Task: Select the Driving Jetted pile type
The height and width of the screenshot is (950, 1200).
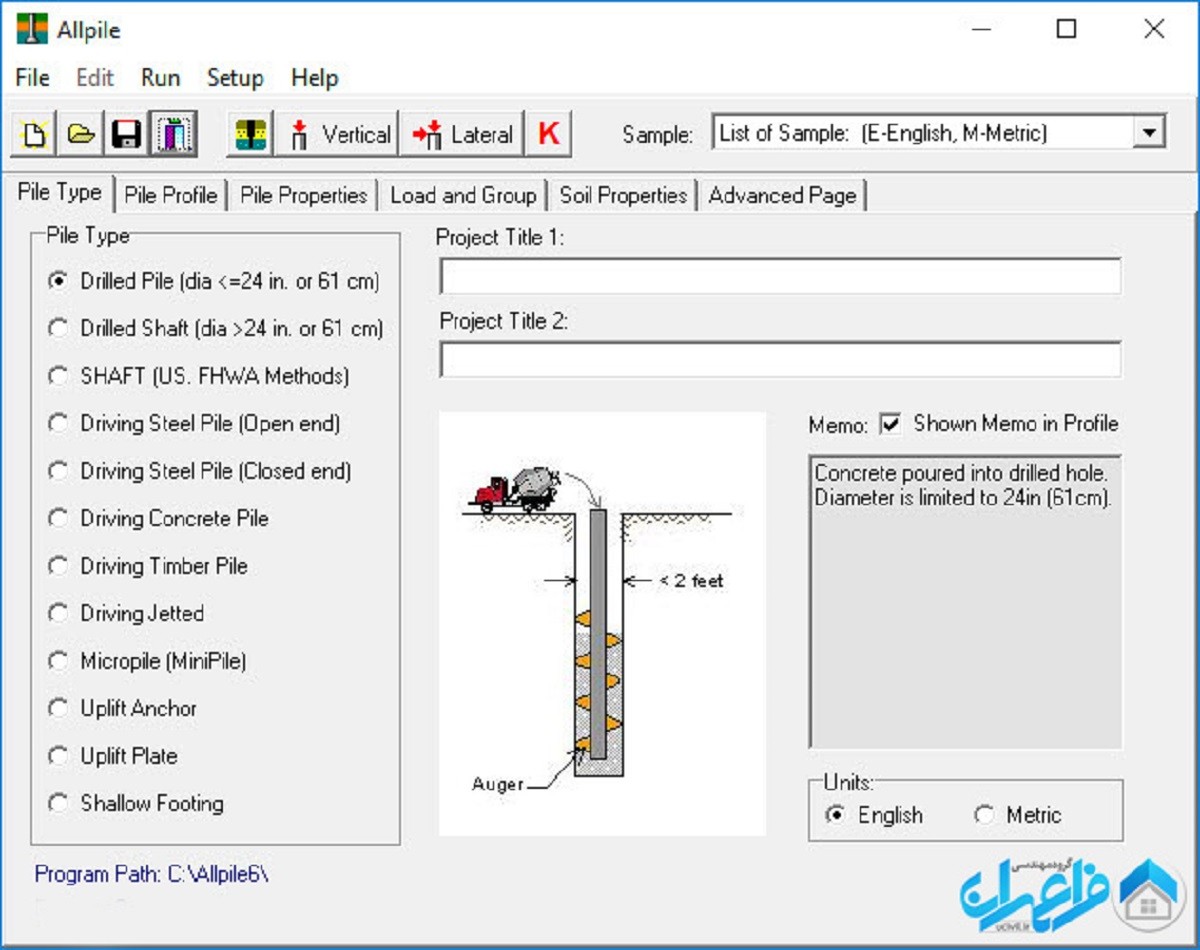Action: click(127, 613)
